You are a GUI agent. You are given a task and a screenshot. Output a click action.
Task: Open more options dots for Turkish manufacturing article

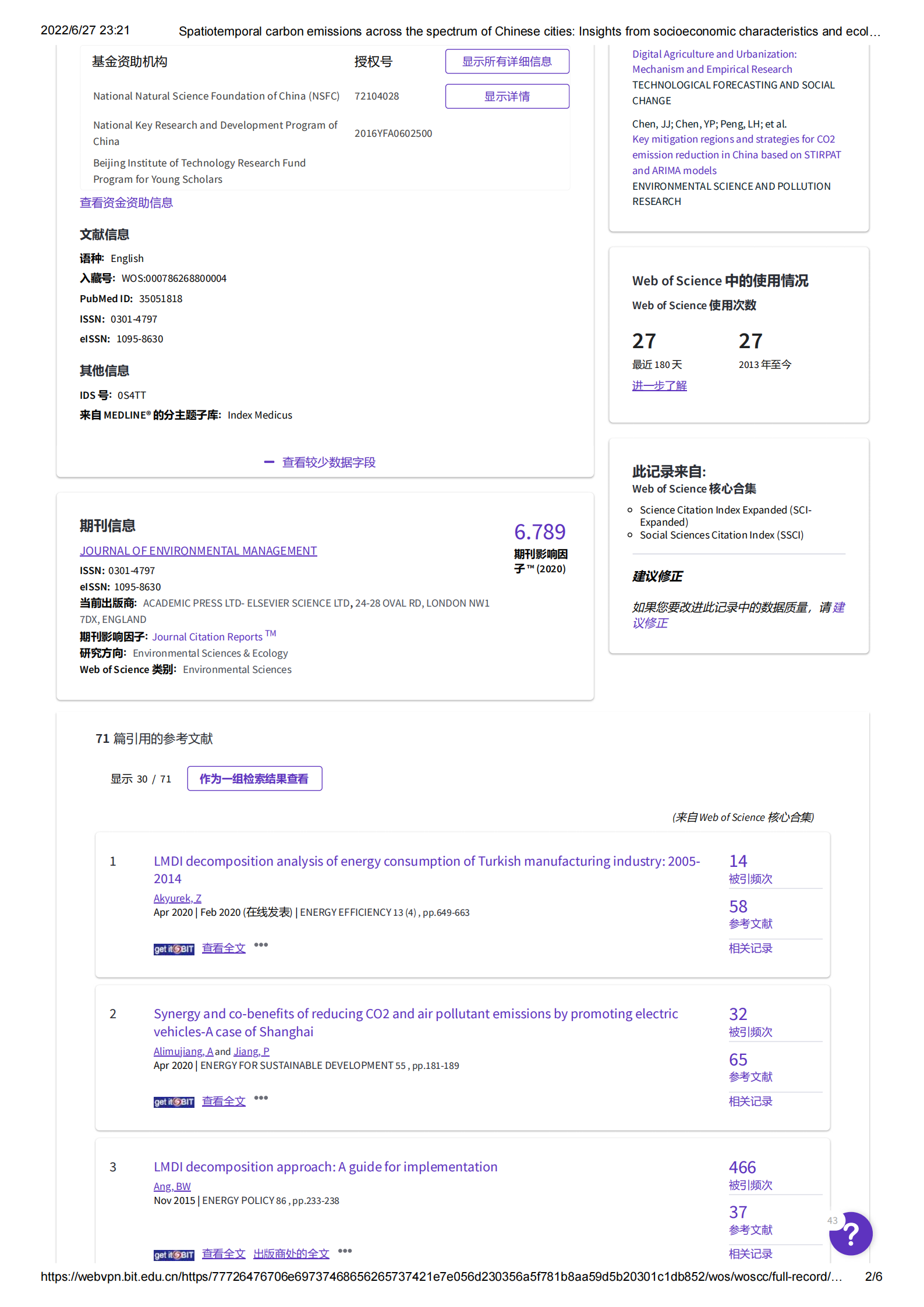pos(261,945)
